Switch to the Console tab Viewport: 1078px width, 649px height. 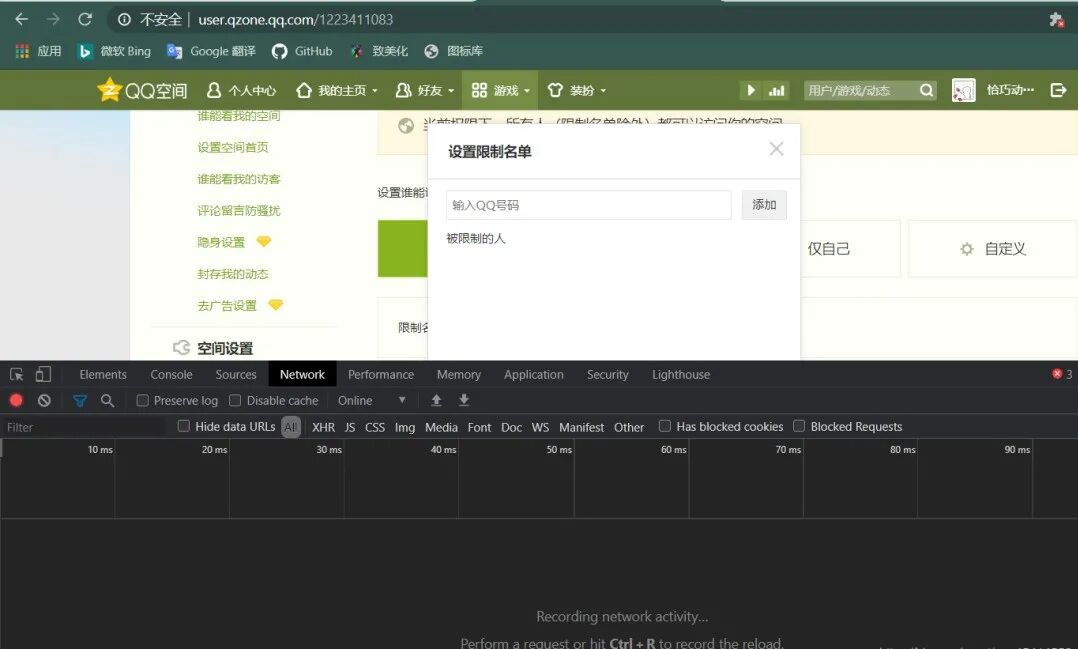171,375
